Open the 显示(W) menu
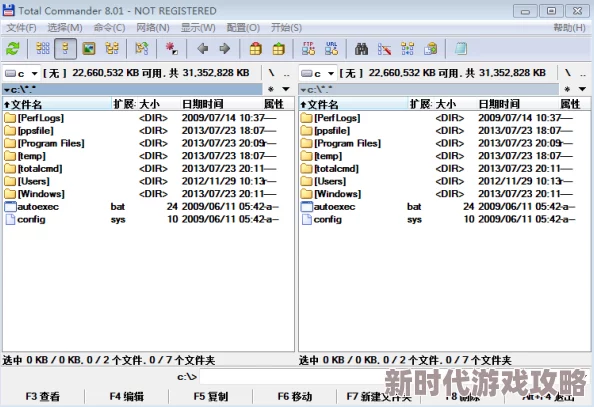The height and width of the screenshot is (407, 594). click(198, 28)
